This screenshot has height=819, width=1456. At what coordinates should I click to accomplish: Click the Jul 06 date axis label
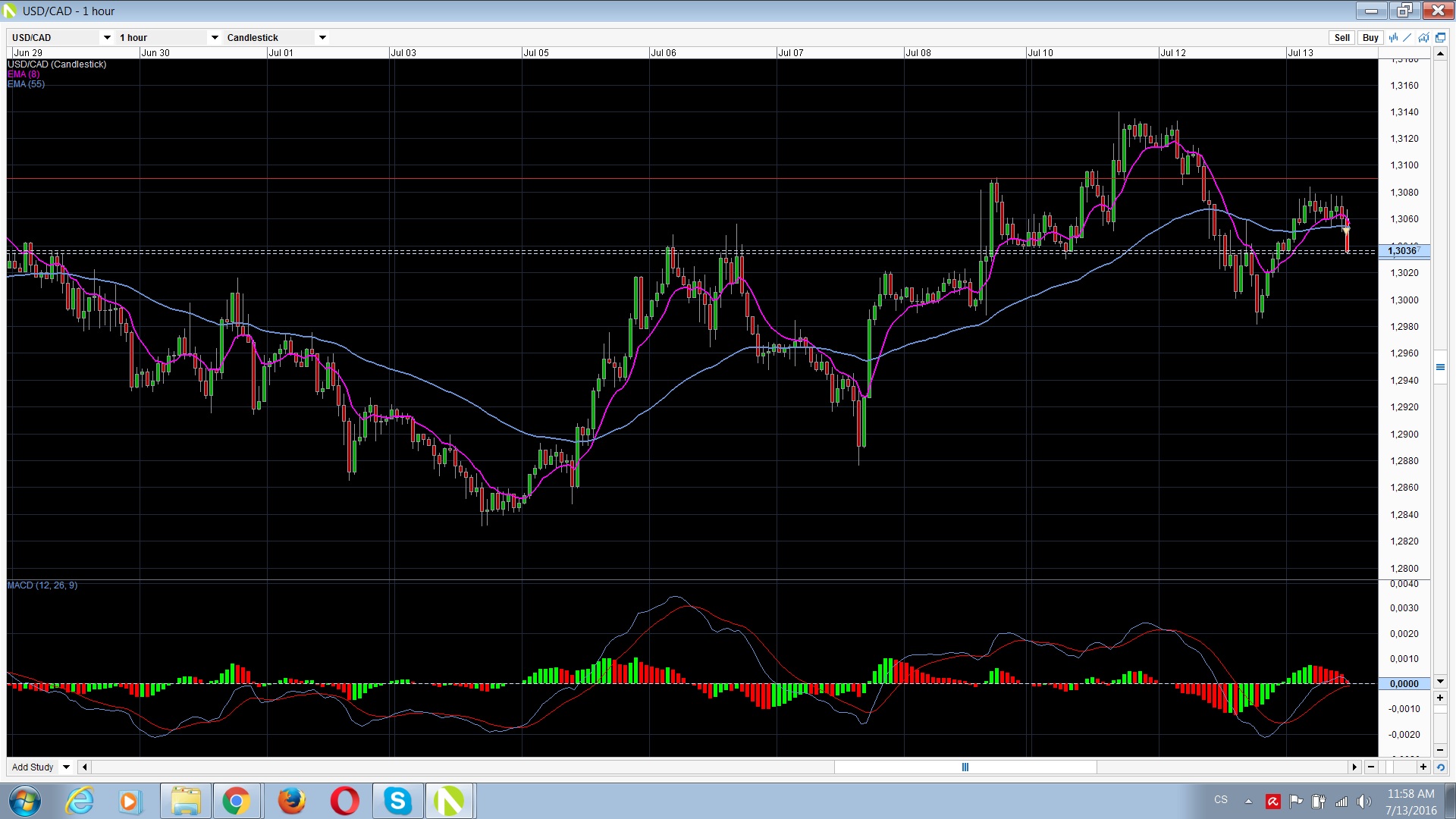[664, 53]
